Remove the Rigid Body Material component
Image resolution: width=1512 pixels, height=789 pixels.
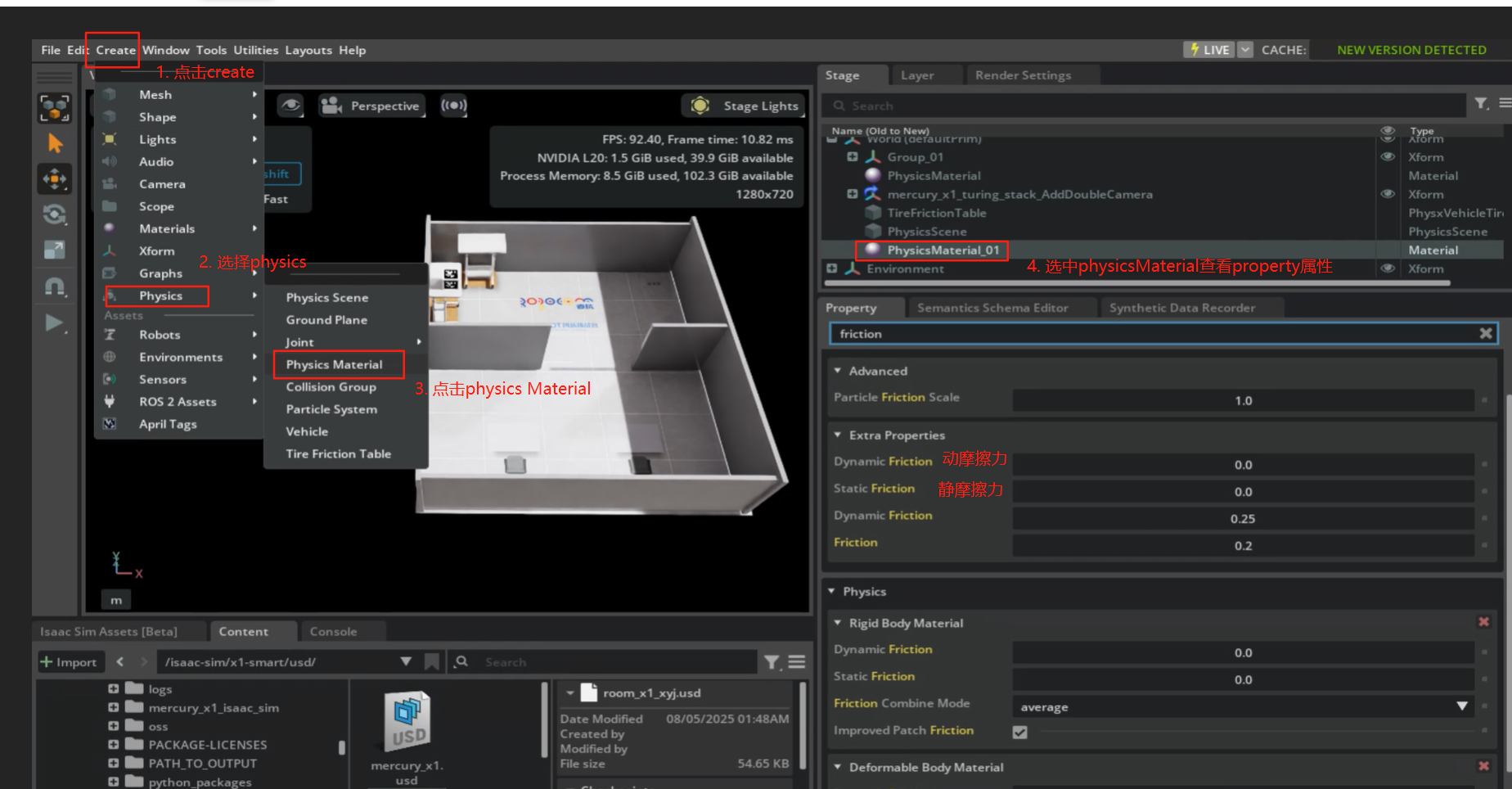pyautogui.click(x=1483, y=622)
